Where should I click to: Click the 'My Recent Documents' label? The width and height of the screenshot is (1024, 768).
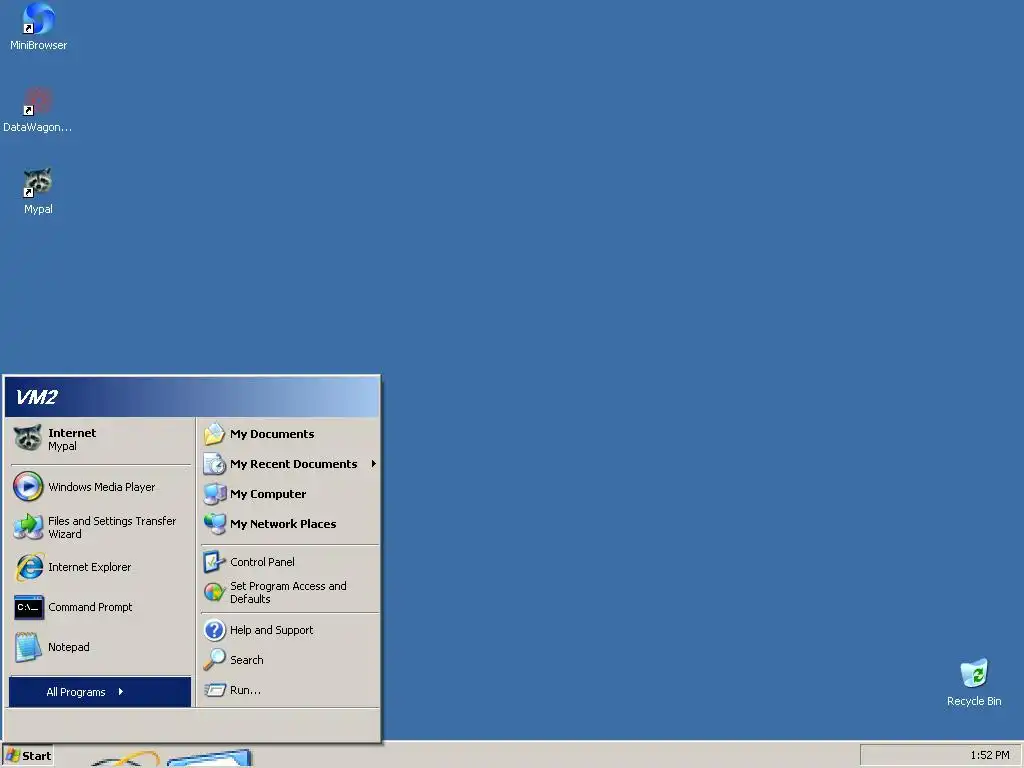click(293, 464)
